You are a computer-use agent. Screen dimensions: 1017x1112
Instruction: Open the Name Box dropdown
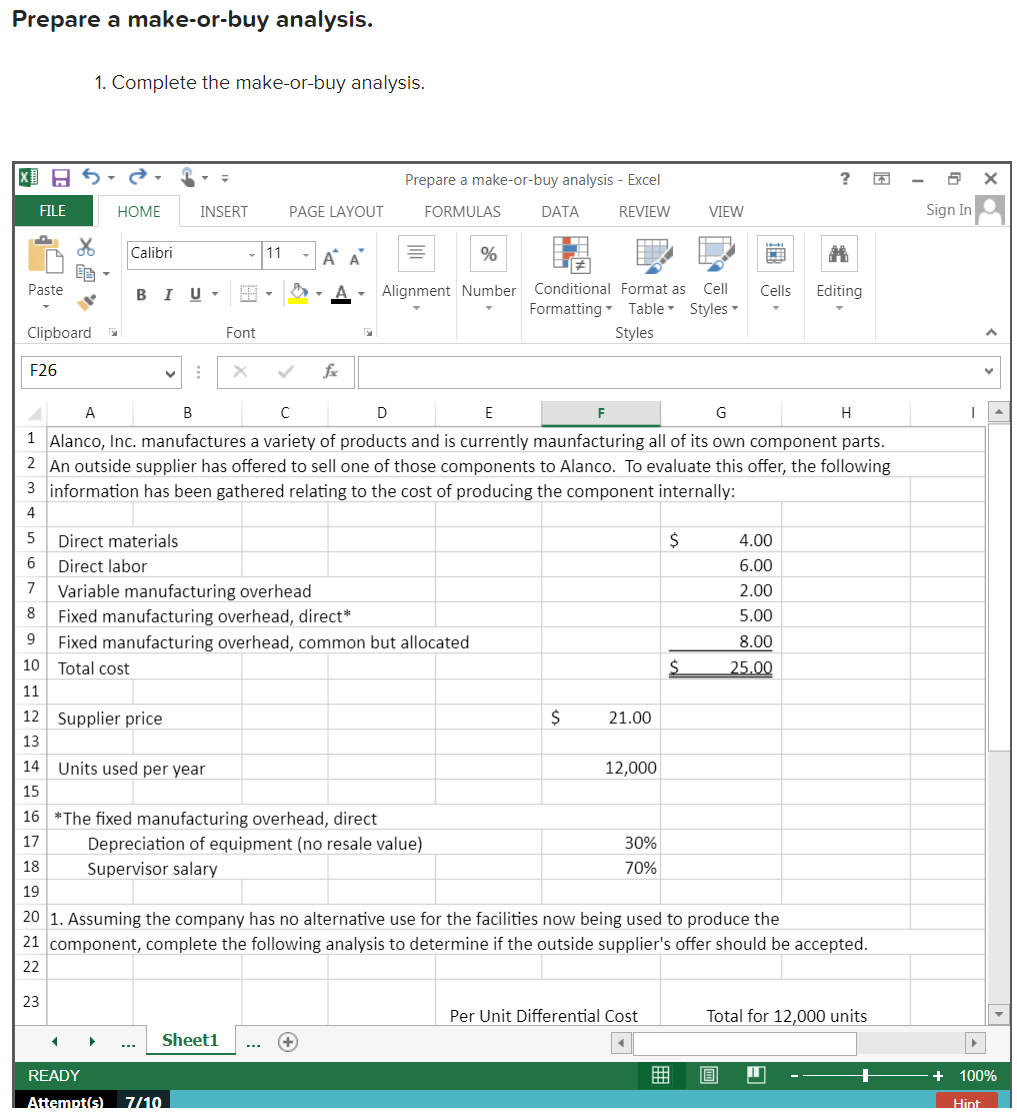167,372
